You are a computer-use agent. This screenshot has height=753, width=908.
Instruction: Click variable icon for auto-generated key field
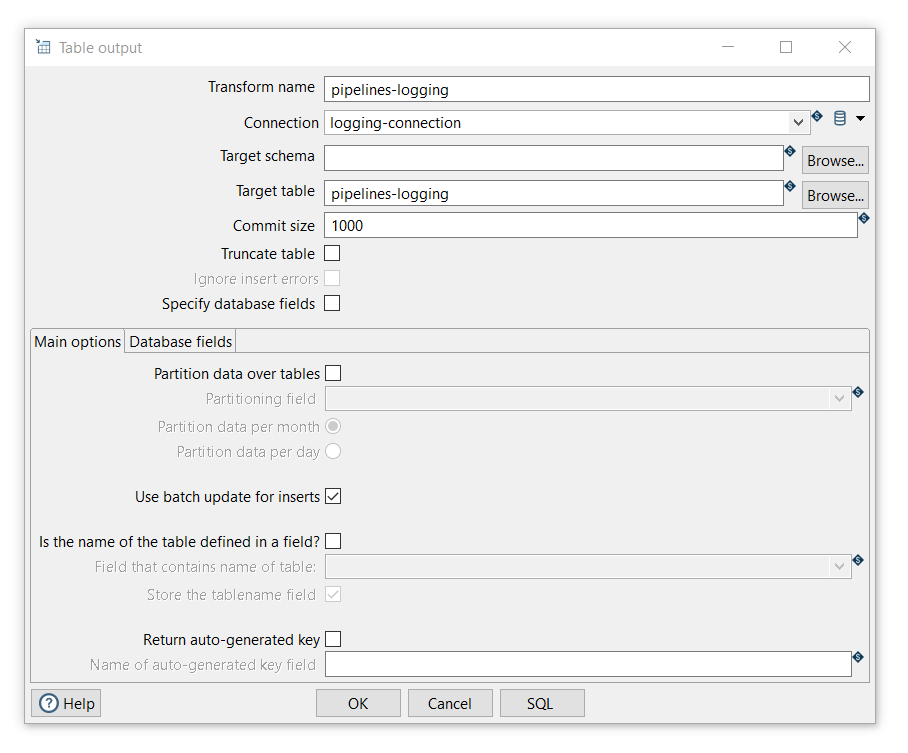coord(858,657)
